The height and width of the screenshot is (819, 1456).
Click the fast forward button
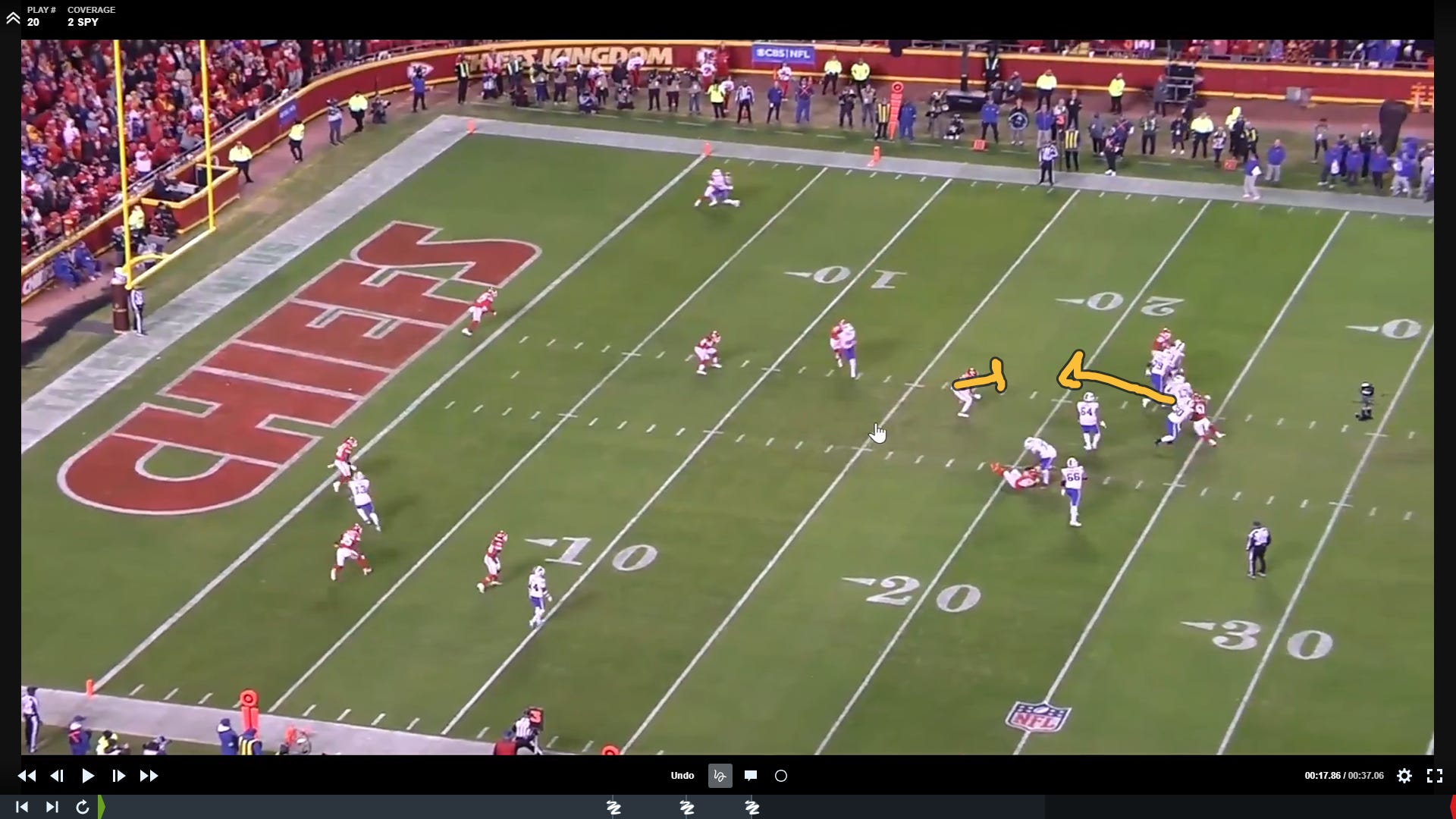[x=149, y=776]
